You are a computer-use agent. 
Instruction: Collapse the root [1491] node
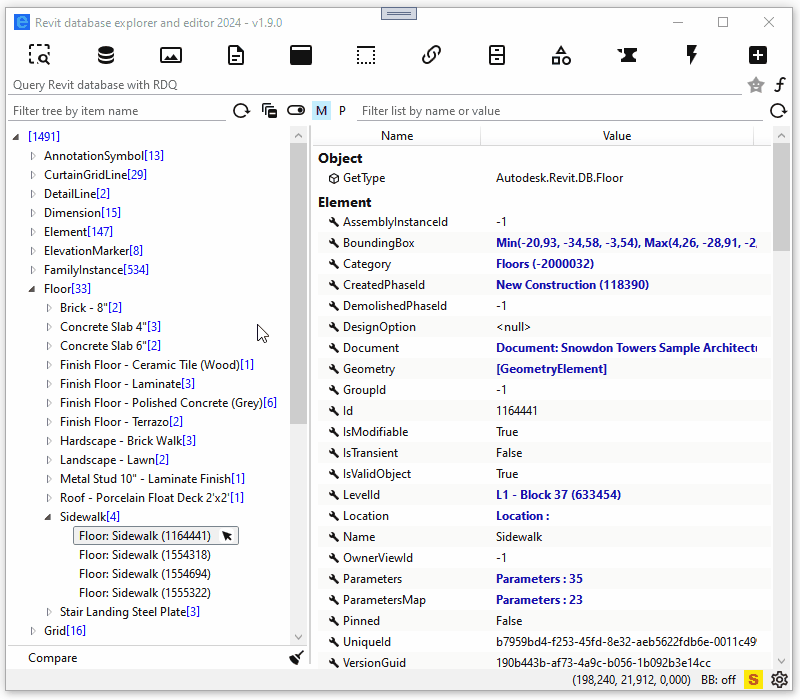pos(16,137)
